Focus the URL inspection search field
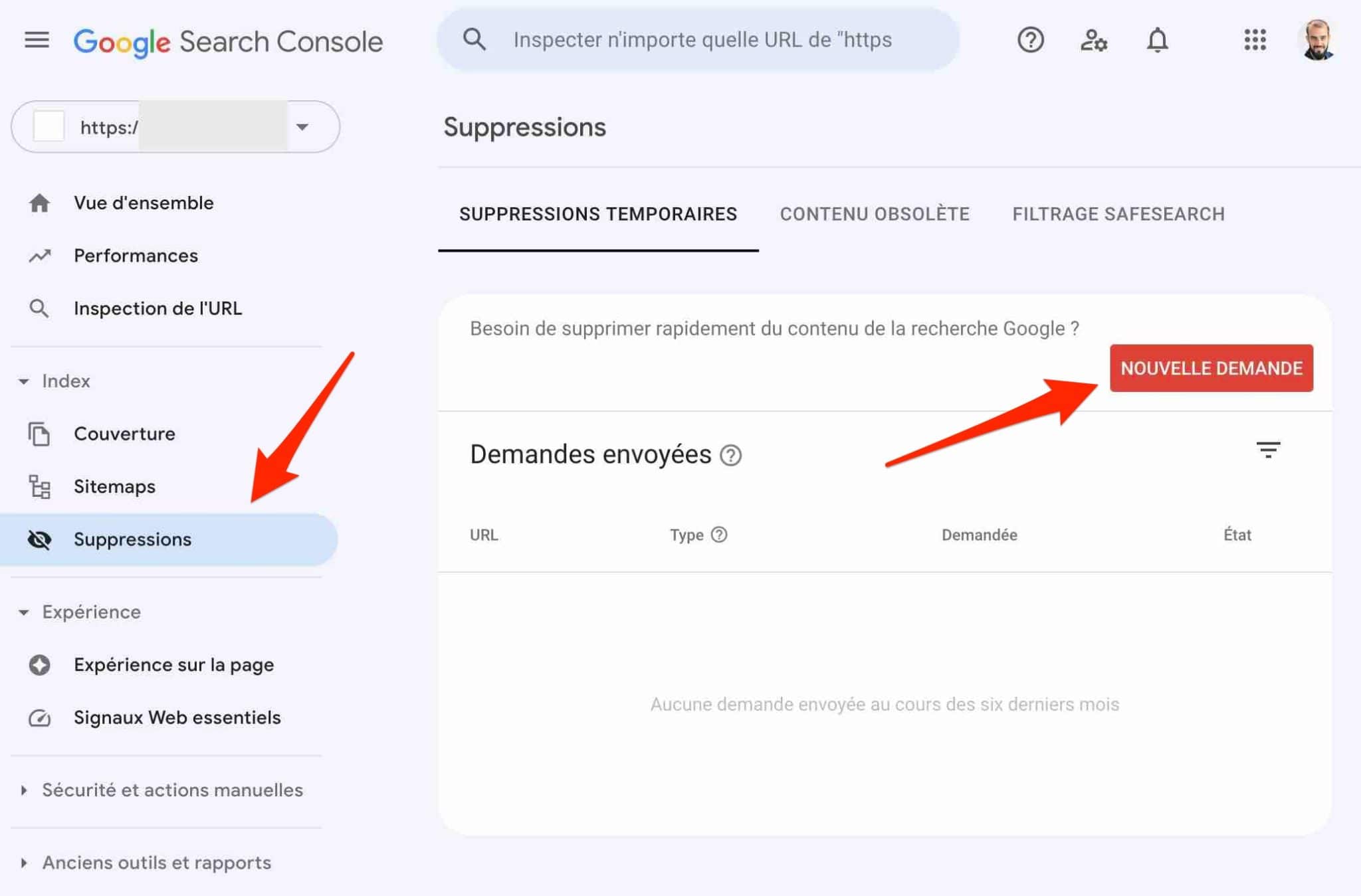This screenshot has width=1361, height=896. point(698,40)
